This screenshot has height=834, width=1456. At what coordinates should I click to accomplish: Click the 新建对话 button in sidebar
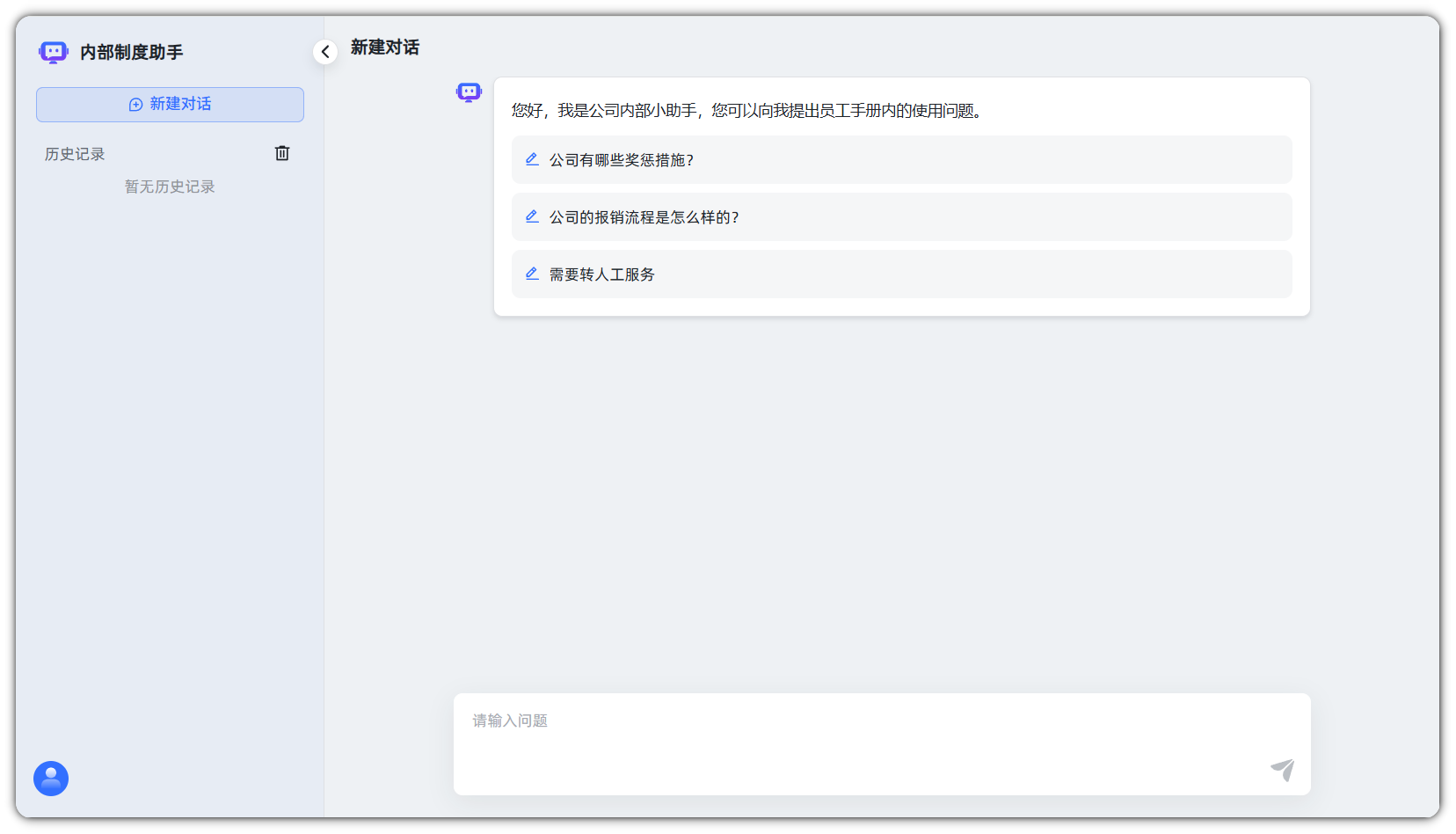click(x=170, y=105)
